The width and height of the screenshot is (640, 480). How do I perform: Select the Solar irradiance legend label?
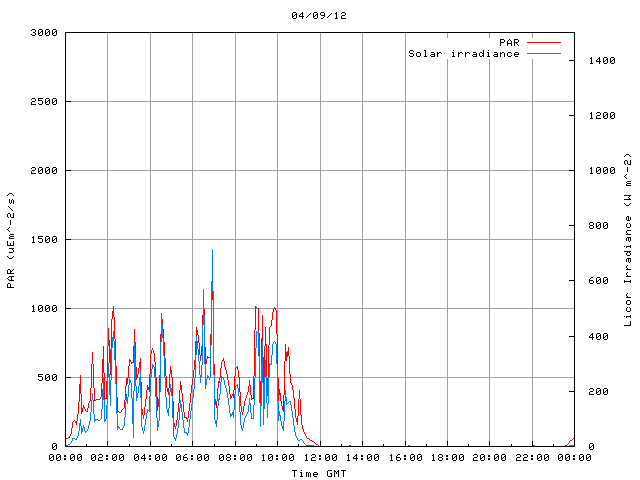[x=464, y=53]
